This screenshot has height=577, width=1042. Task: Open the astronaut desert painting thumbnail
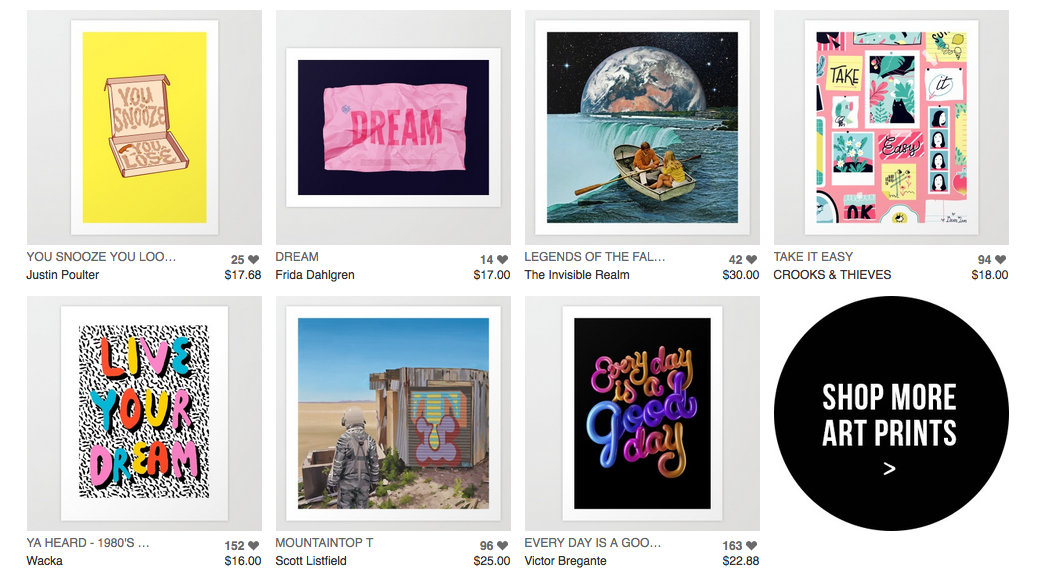(393, 413)
